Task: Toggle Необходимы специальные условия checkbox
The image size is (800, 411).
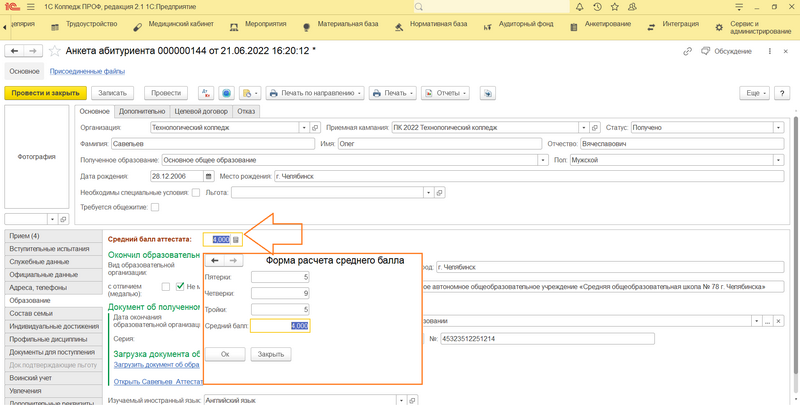Action: coord(196,191)
